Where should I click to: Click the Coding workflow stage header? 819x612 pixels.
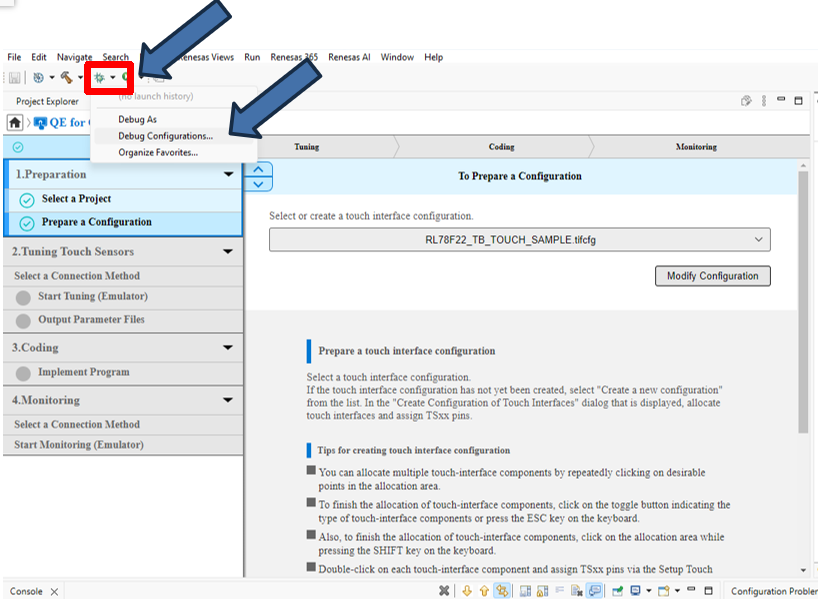click(x=501, y=147)
